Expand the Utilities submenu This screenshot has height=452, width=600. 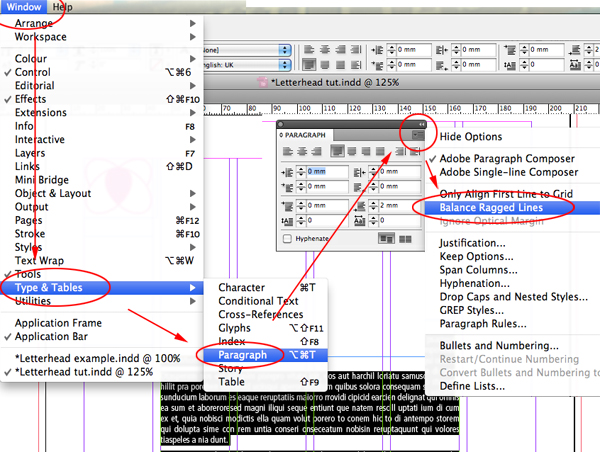(102, 301)
